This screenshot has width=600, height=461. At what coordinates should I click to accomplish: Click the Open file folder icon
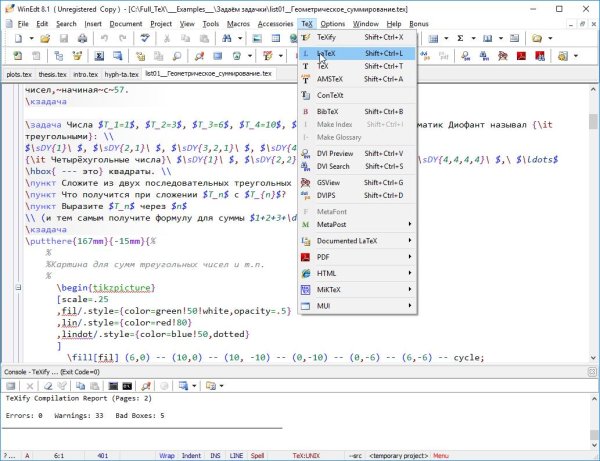(x=45, y=38)
